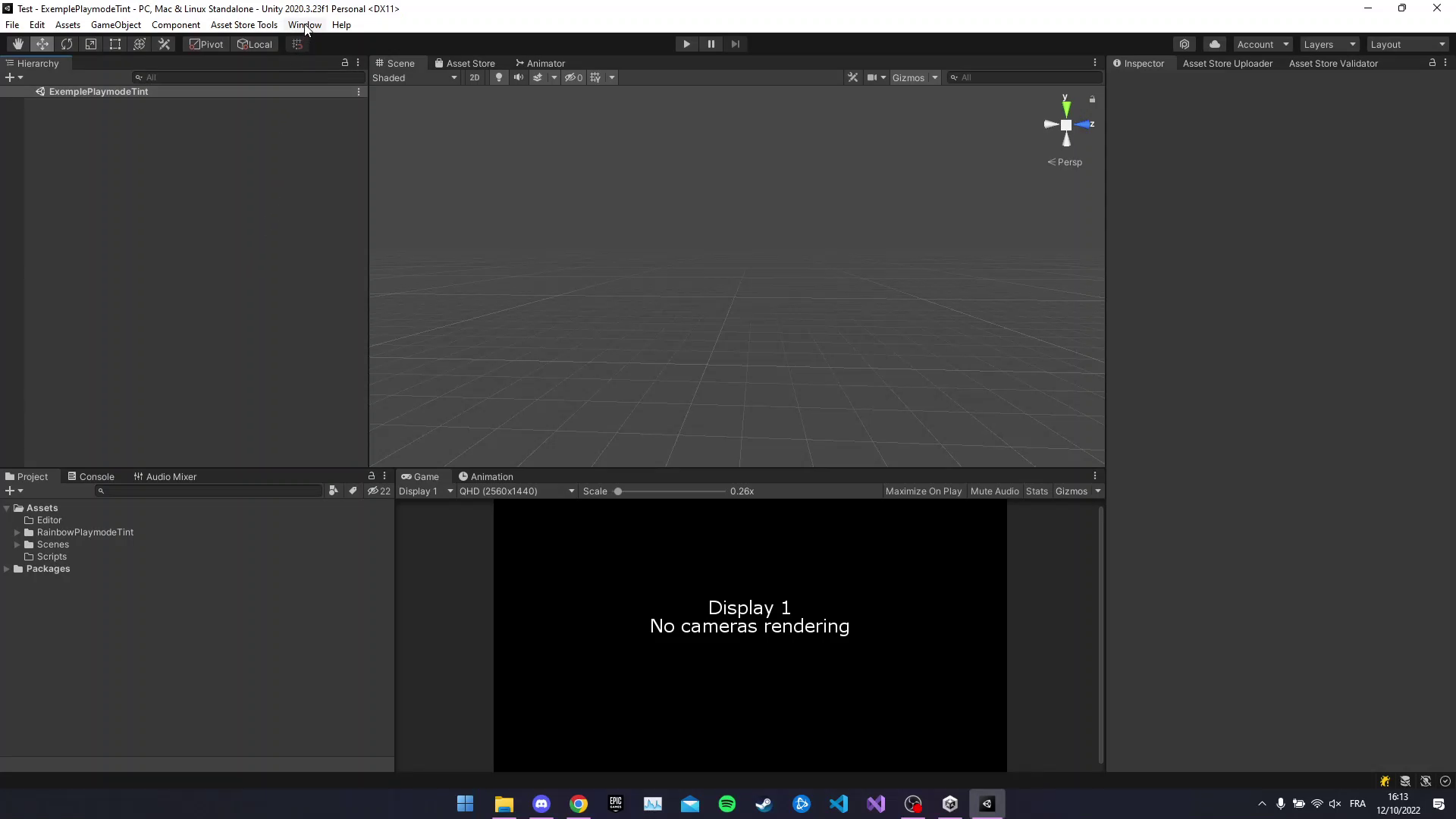Open Inspector panel more options
This screenshot has width=1456, height=819.
[1445, 63]
